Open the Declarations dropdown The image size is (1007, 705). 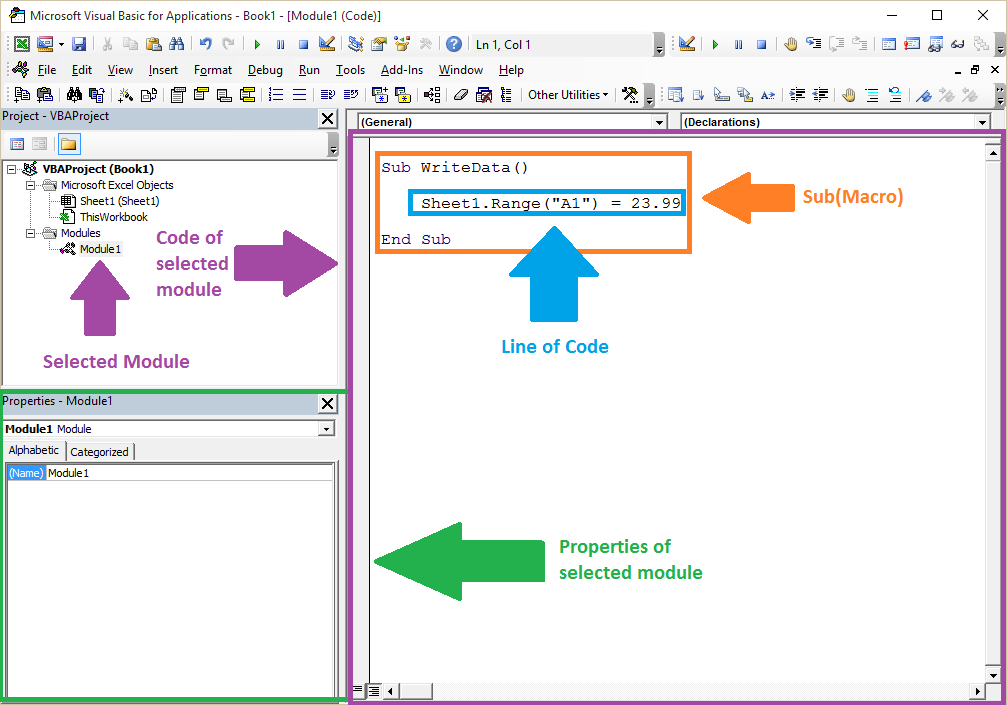coord(981,121)
